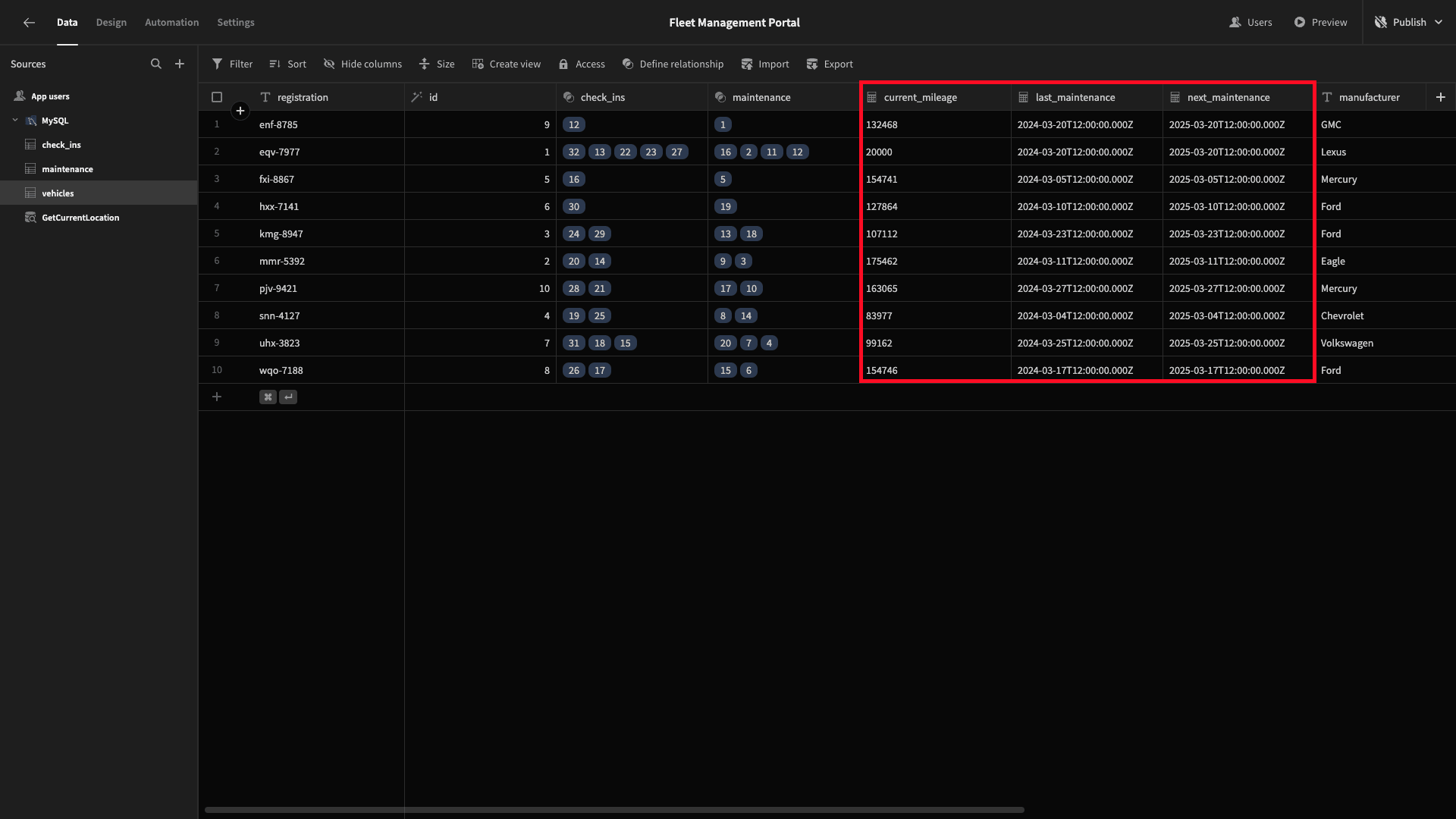Preview the app
1456x819 pixels.
coord(1320,23)
